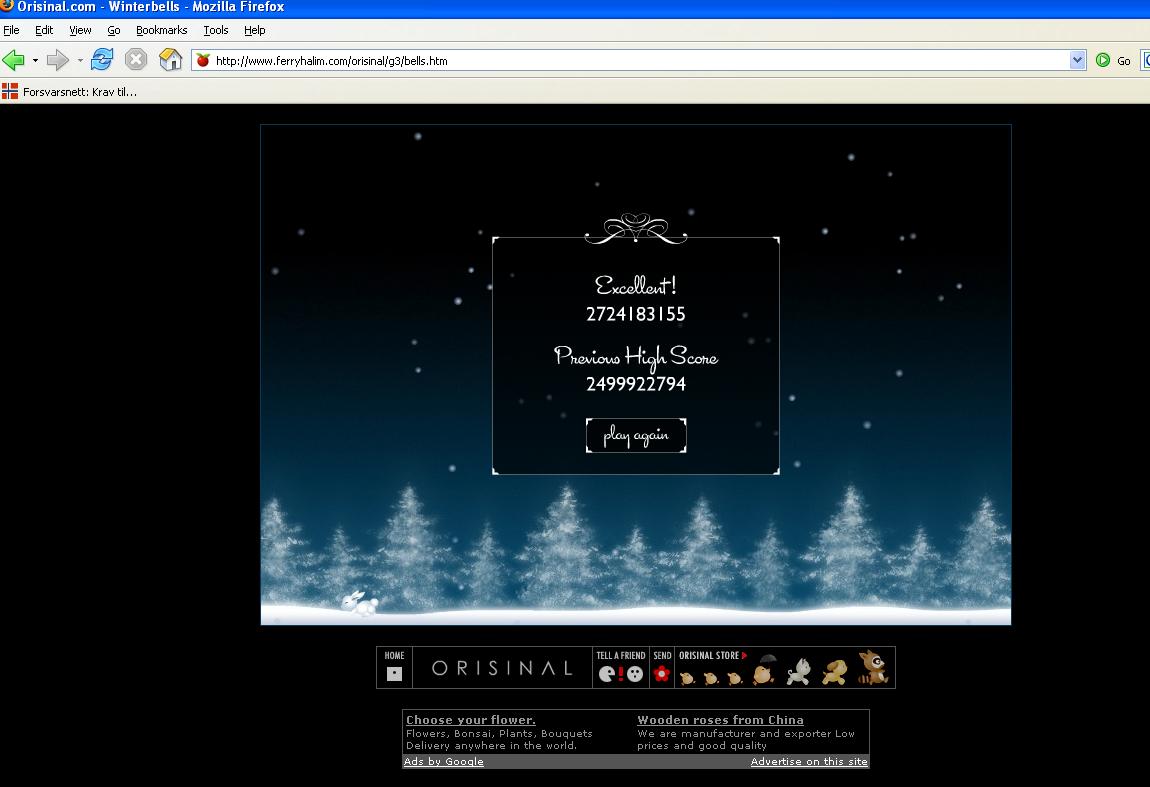
Task: Open the Edit menu
Action: tap(44, 30)
